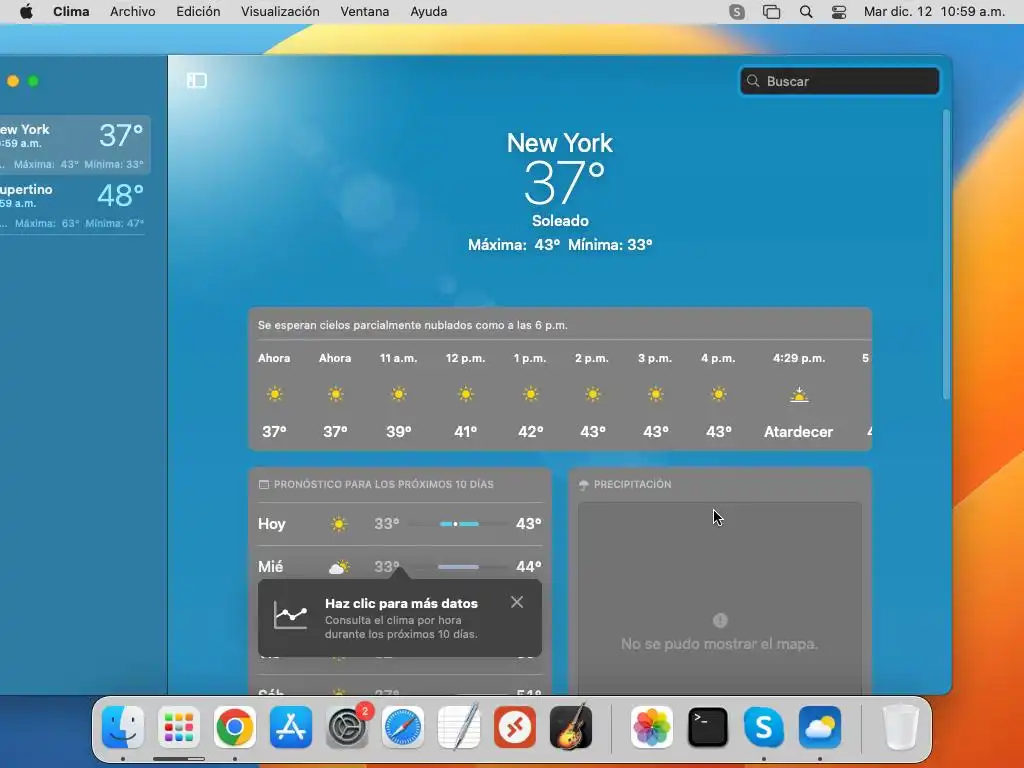Open the Ayuda menu
1024x768 pixels.
428,12
